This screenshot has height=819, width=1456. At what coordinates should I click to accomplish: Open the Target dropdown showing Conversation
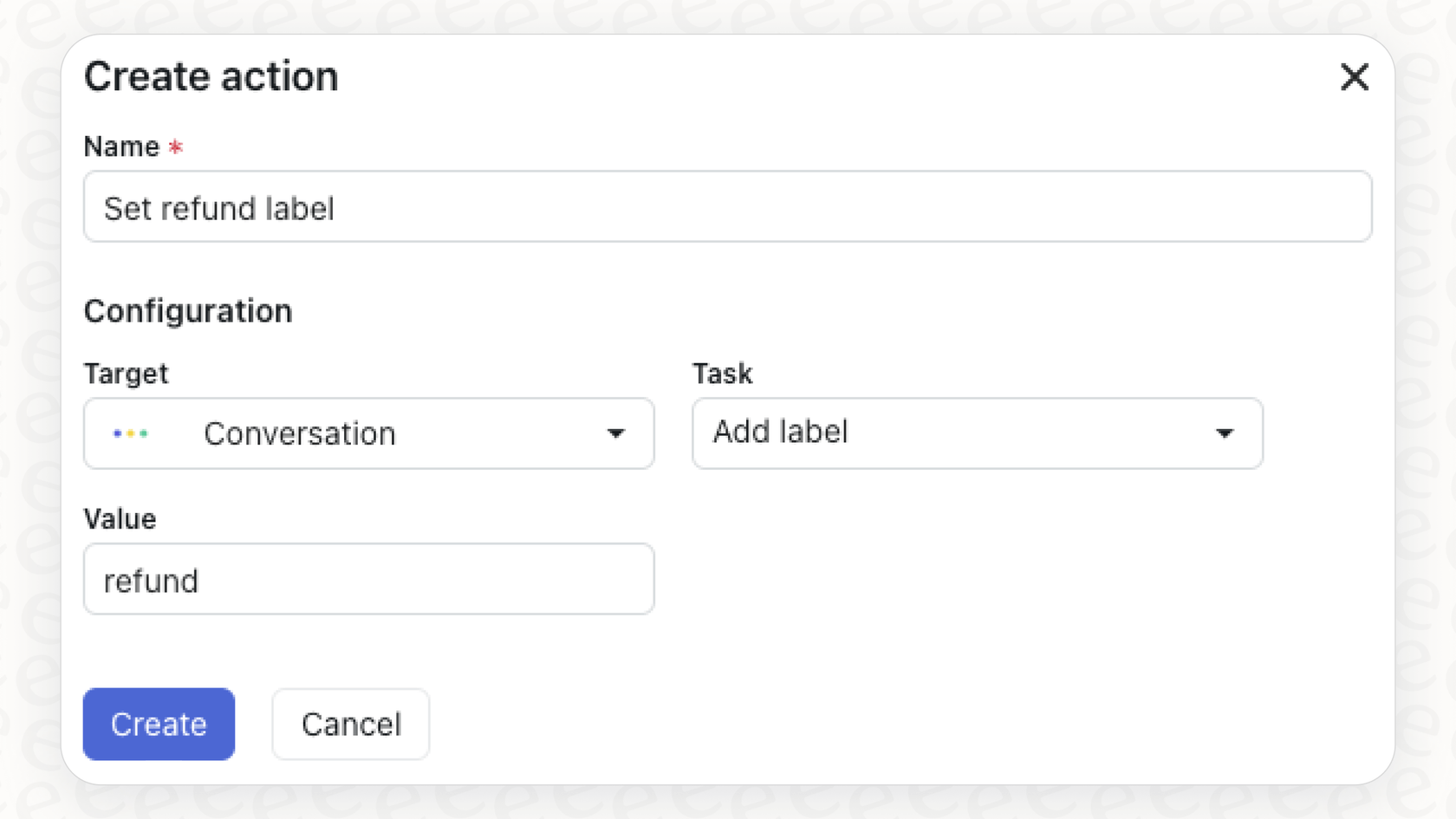[x=368, y=433]
